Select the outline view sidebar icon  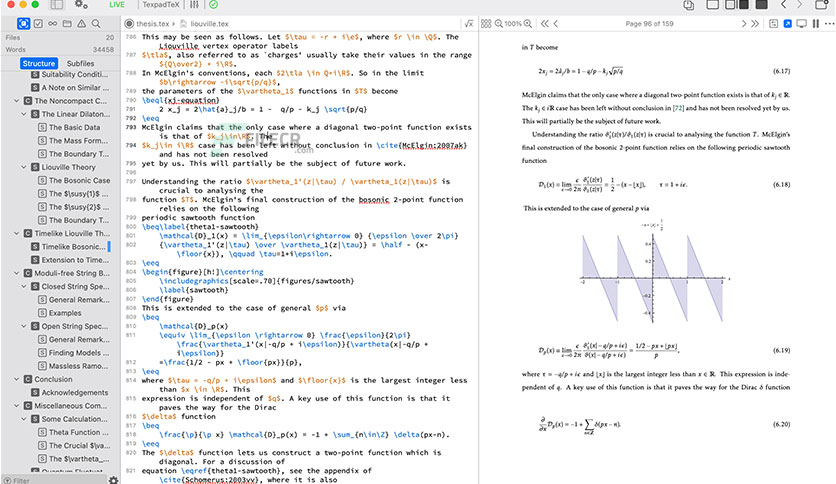coord(23,23)
